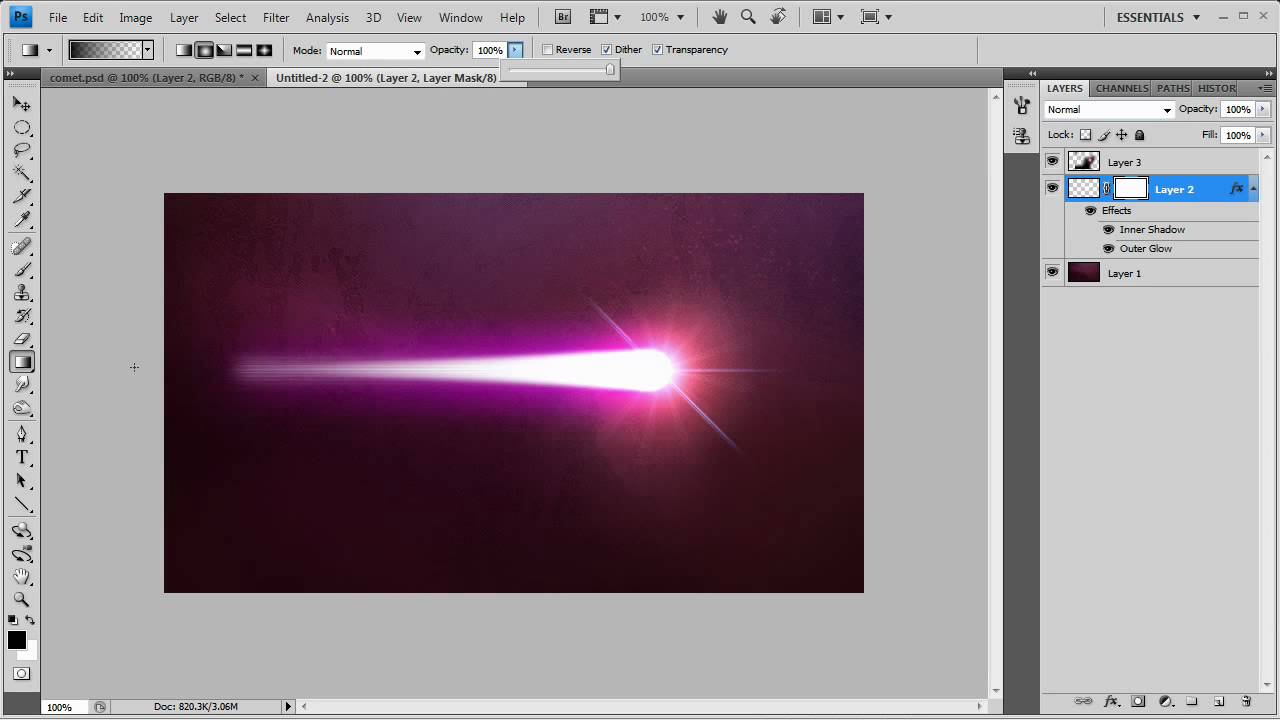Select the Dodge tool

point(22,385)
